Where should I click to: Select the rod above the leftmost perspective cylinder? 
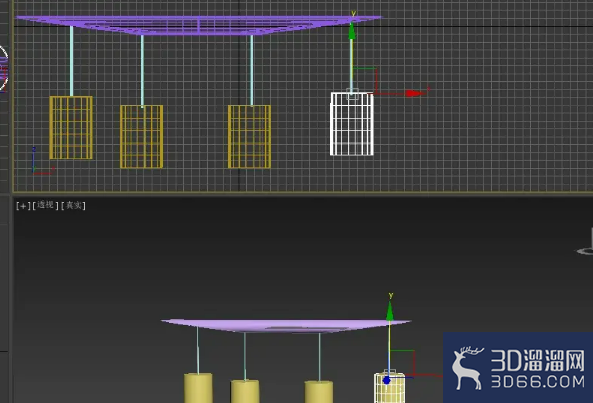pos(197,350)
